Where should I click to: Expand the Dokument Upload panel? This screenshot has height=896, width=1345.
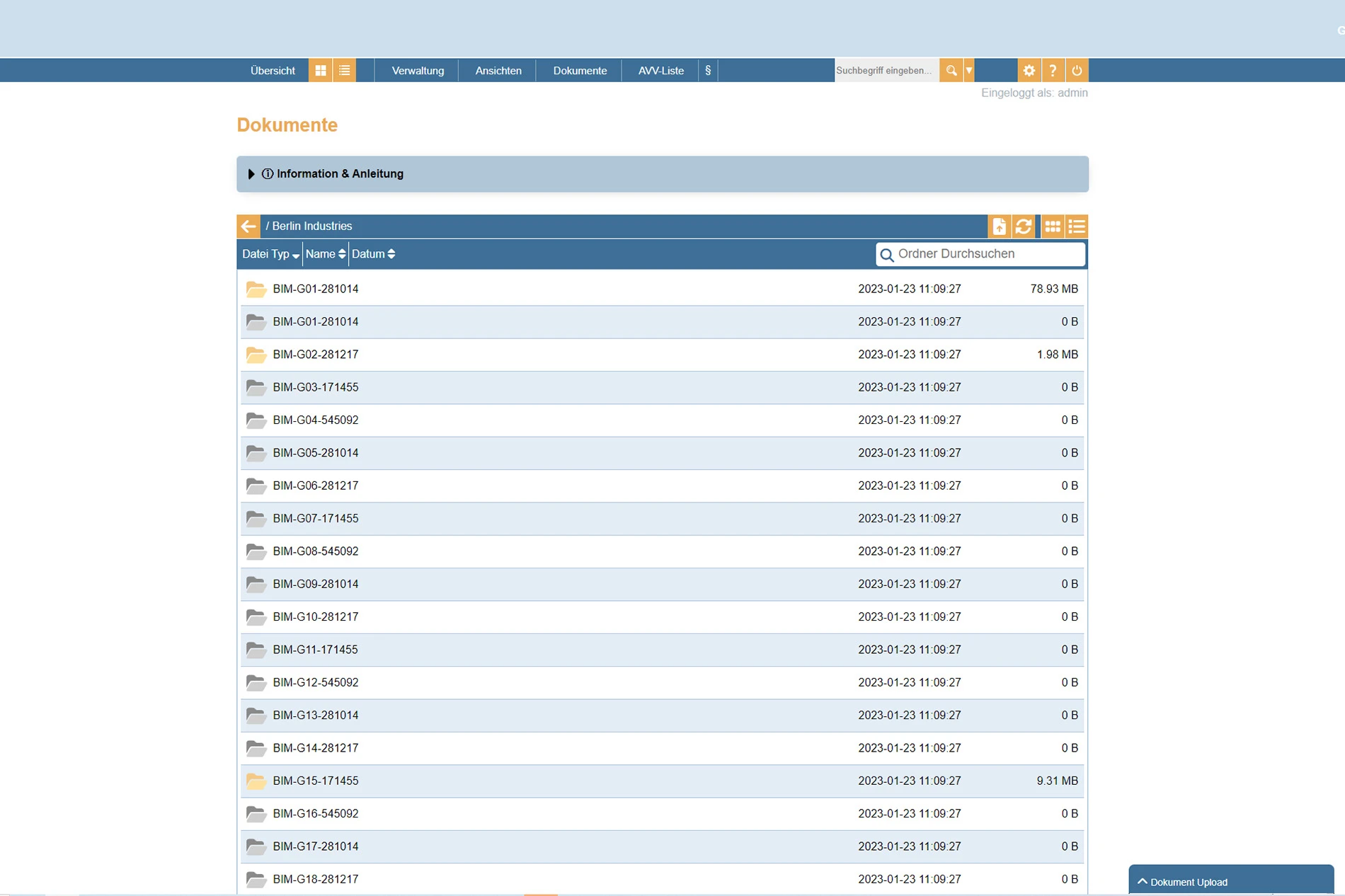[1189, 882]
